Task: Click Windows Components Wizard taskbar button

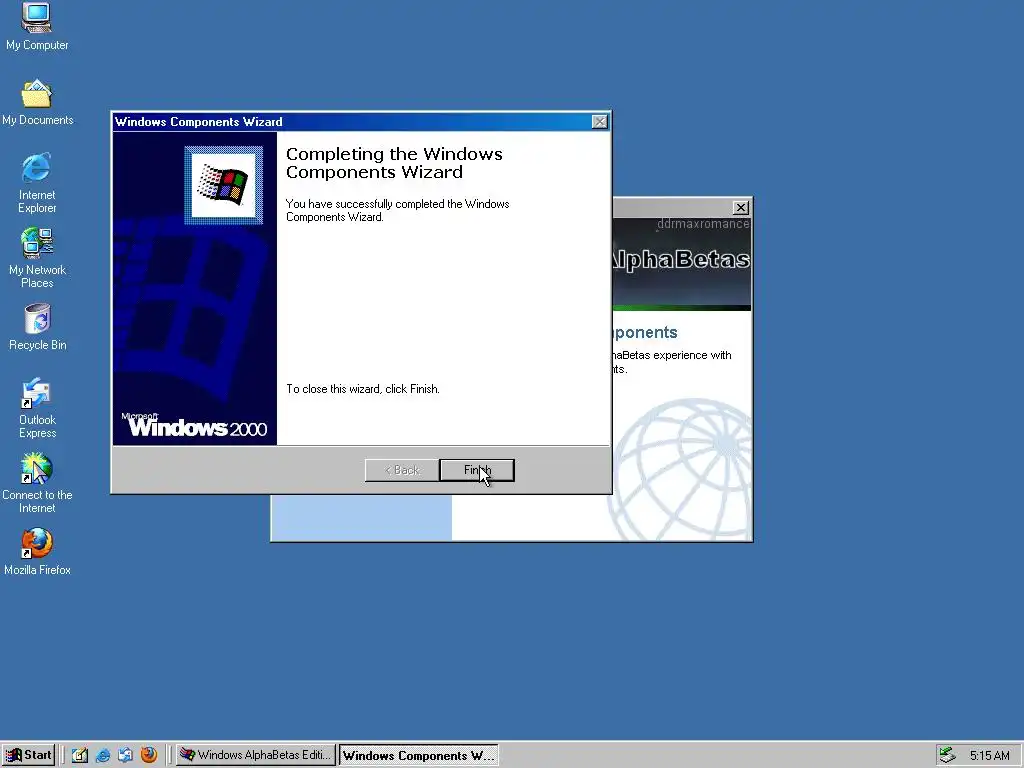Action: pos(419,755)
